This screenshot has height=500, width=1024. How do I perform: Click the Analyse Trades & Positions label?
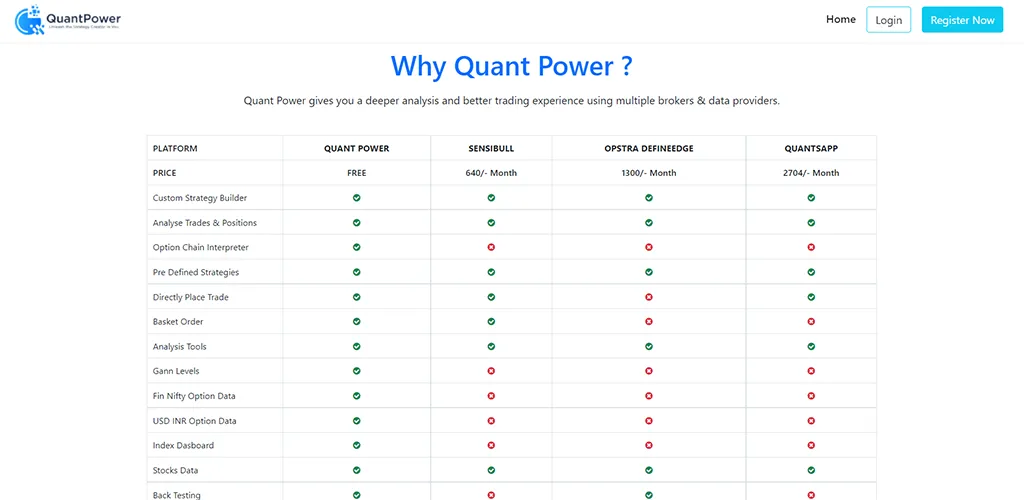click(204, 223)
